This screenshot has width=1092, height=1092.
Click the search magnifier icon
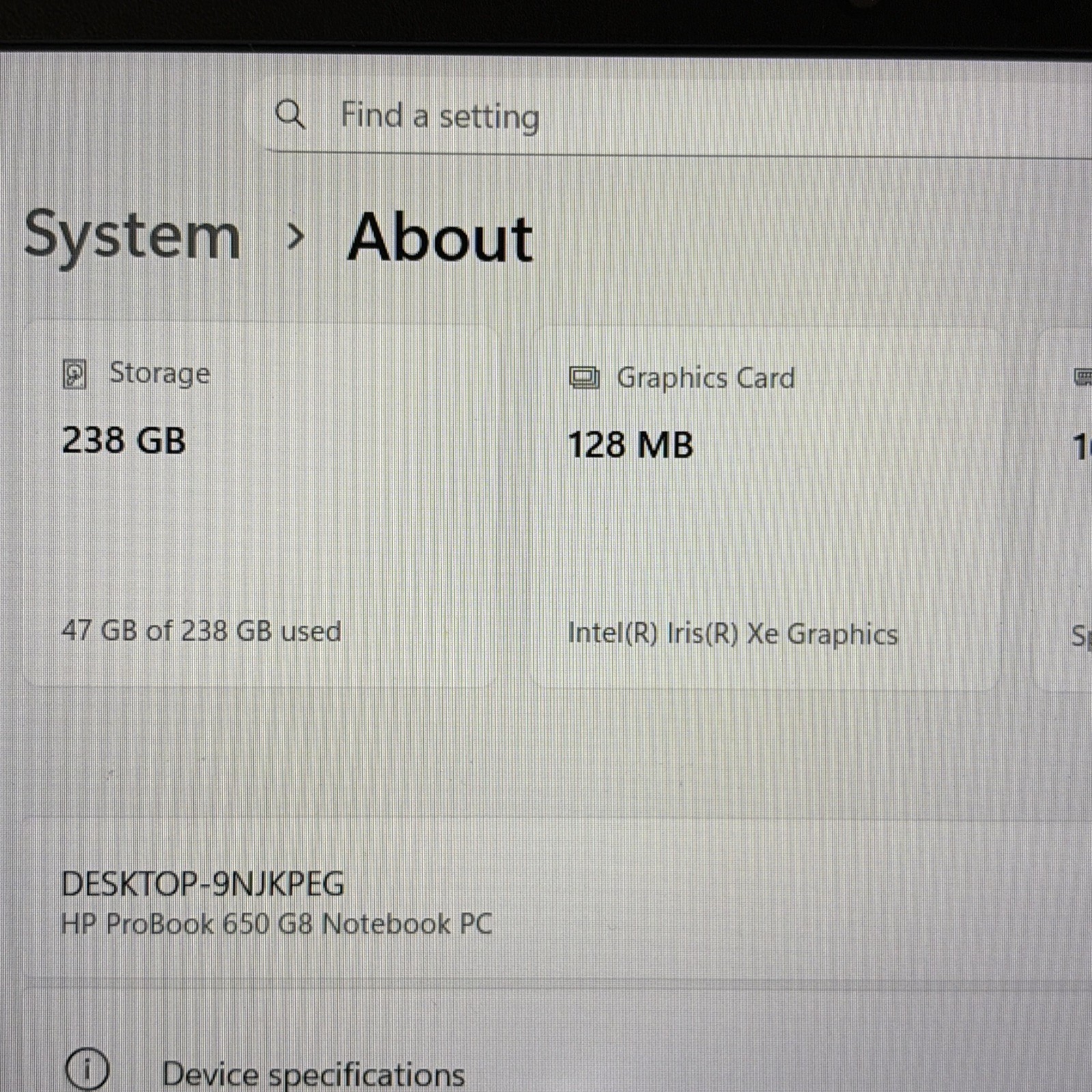(290, 115)
